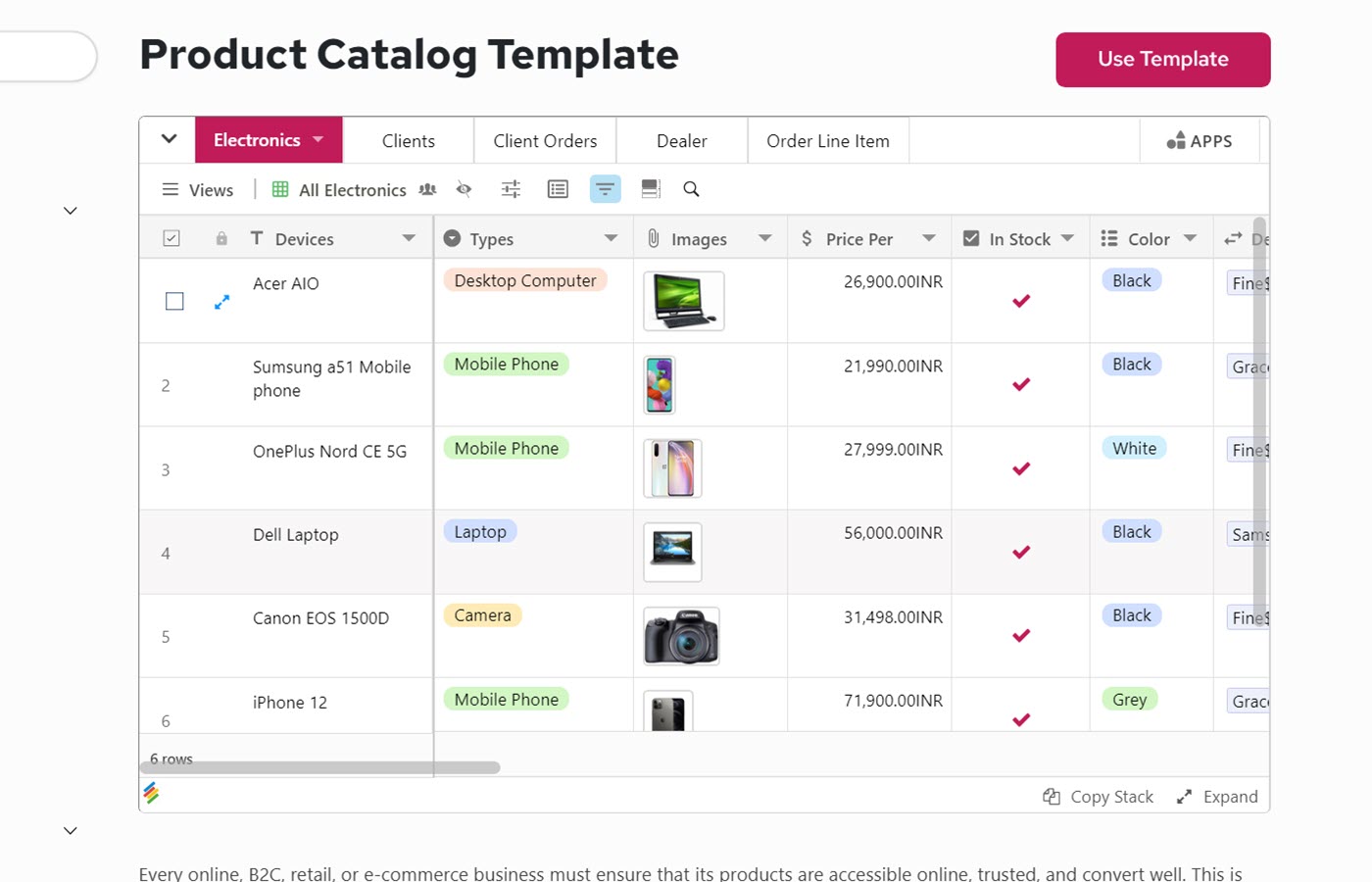Click the Stackby logo icon at bottom left
This screenshot has height=882, width=1372.
pyautogui.click(x=151, y=794)
